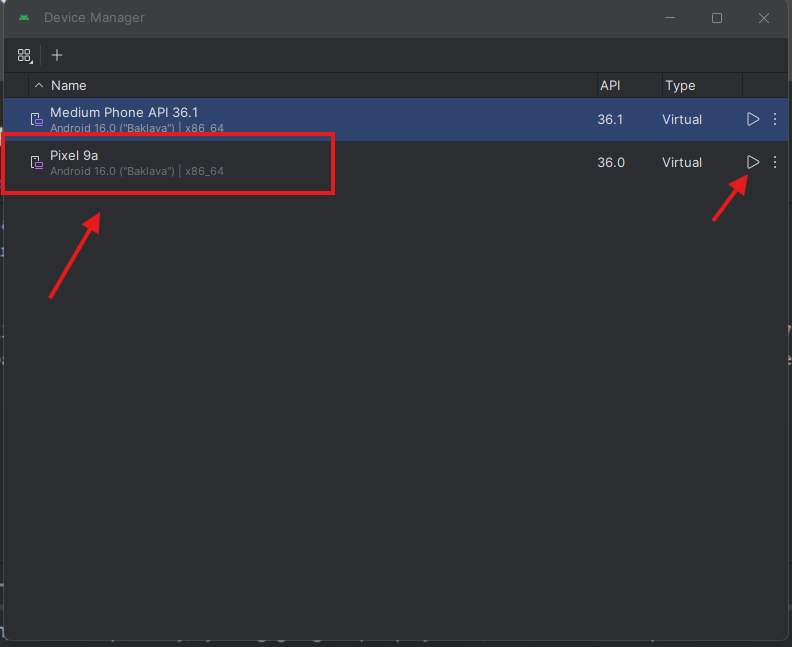The width and height of the screenshot is (792, 647).
Task: Click the Android logo in title bar
Action: click(x=24, y=18)
